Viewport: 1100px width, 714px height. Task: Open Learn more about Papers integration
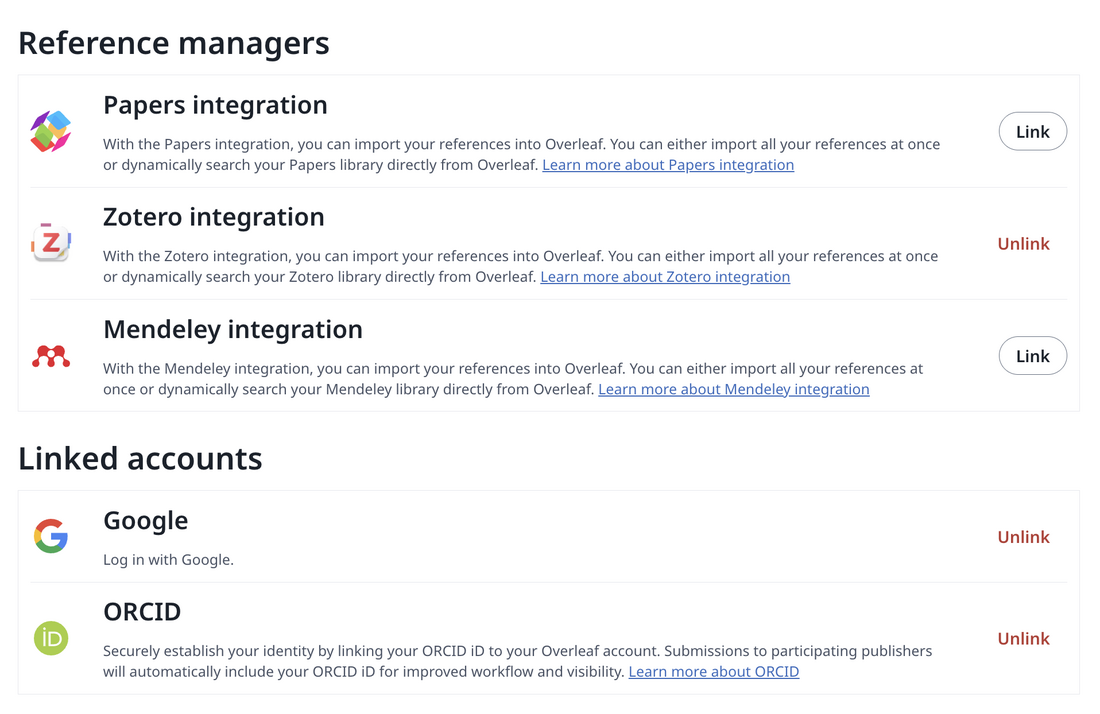[668, 165]
